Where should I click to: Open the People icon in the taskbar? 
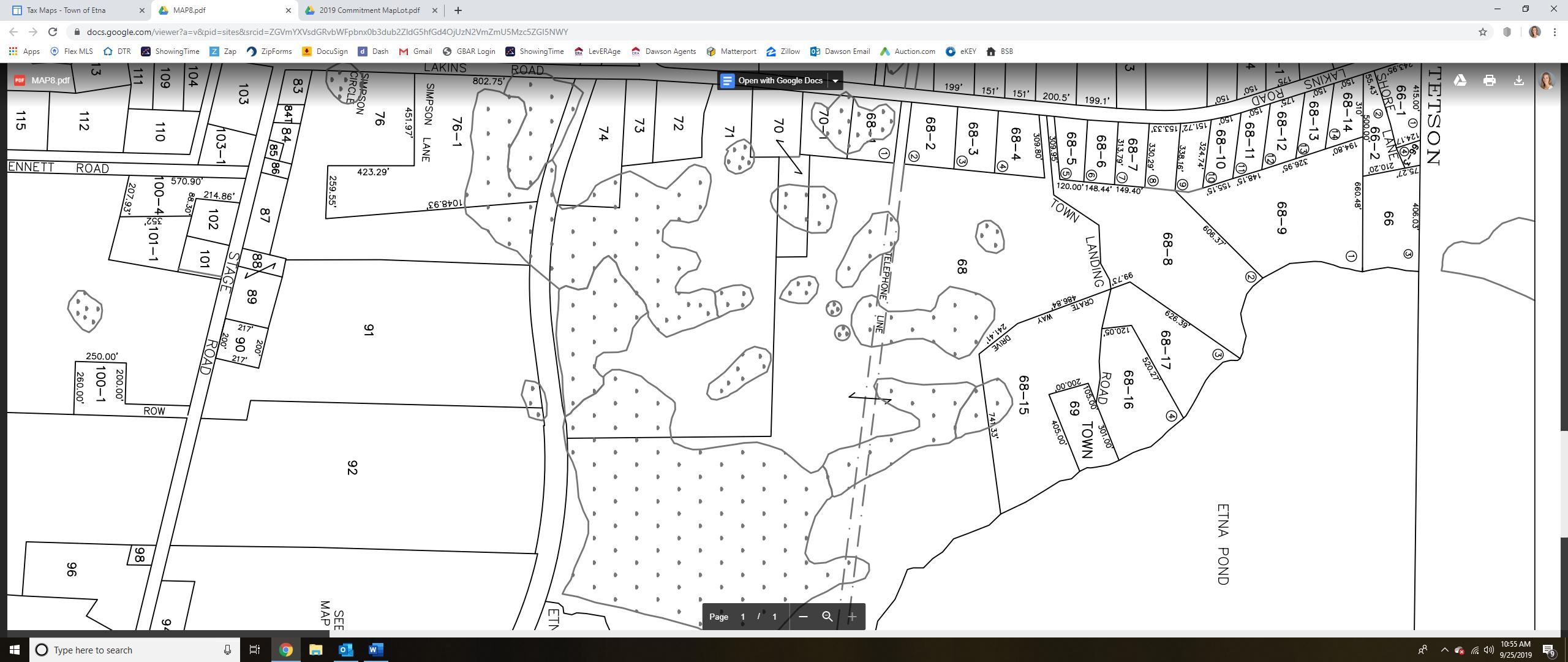[x=1423, y=650]
